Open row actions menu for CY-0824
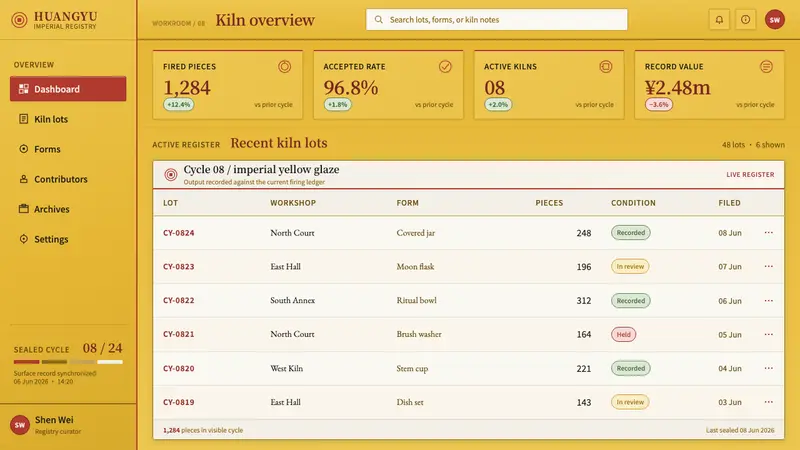The height and width of the screenshot is (450, 800). (x=768, y=233)
